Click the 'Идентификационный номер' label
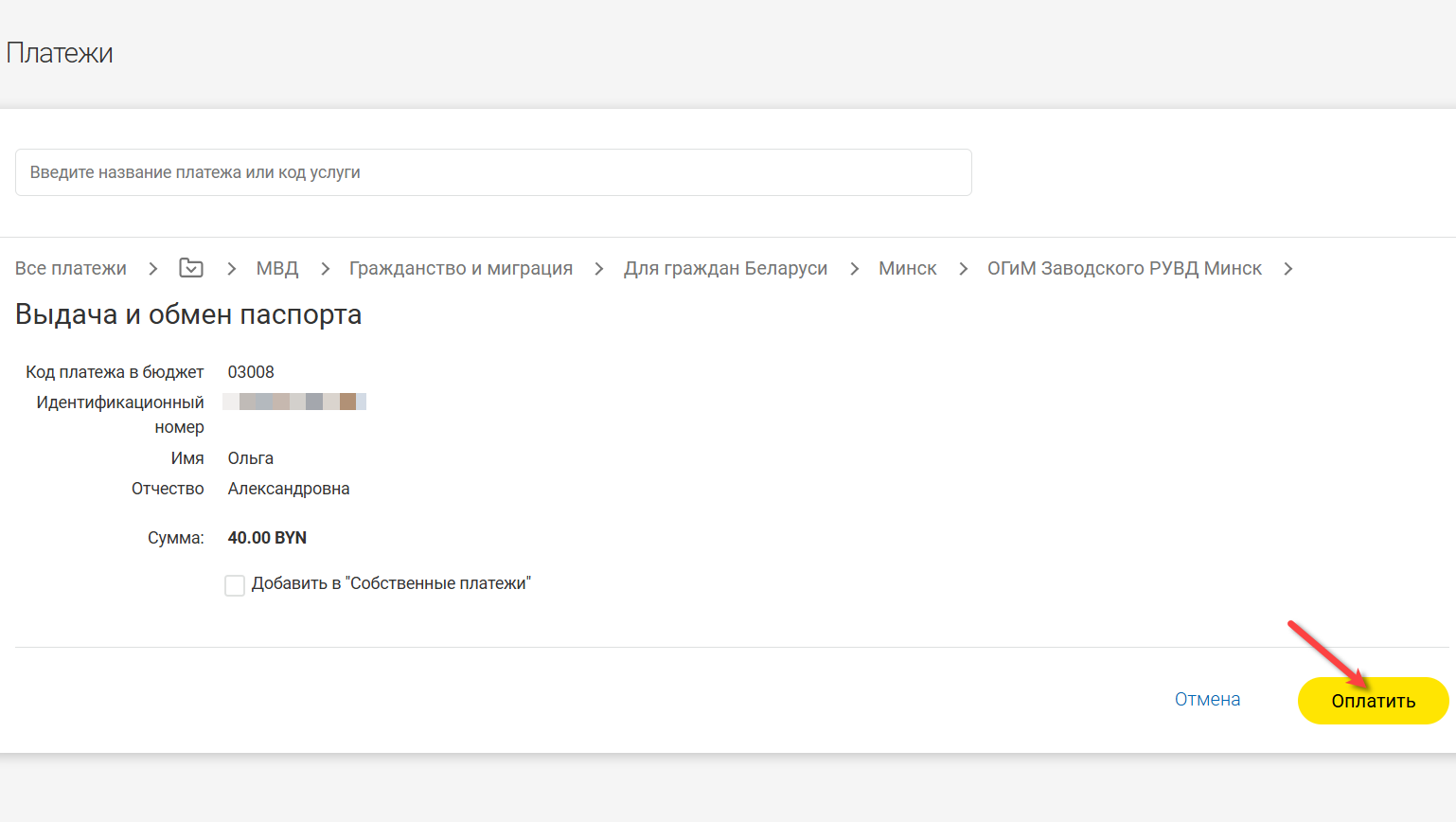This screenshot has height=822, width=1456. point(120,415)
